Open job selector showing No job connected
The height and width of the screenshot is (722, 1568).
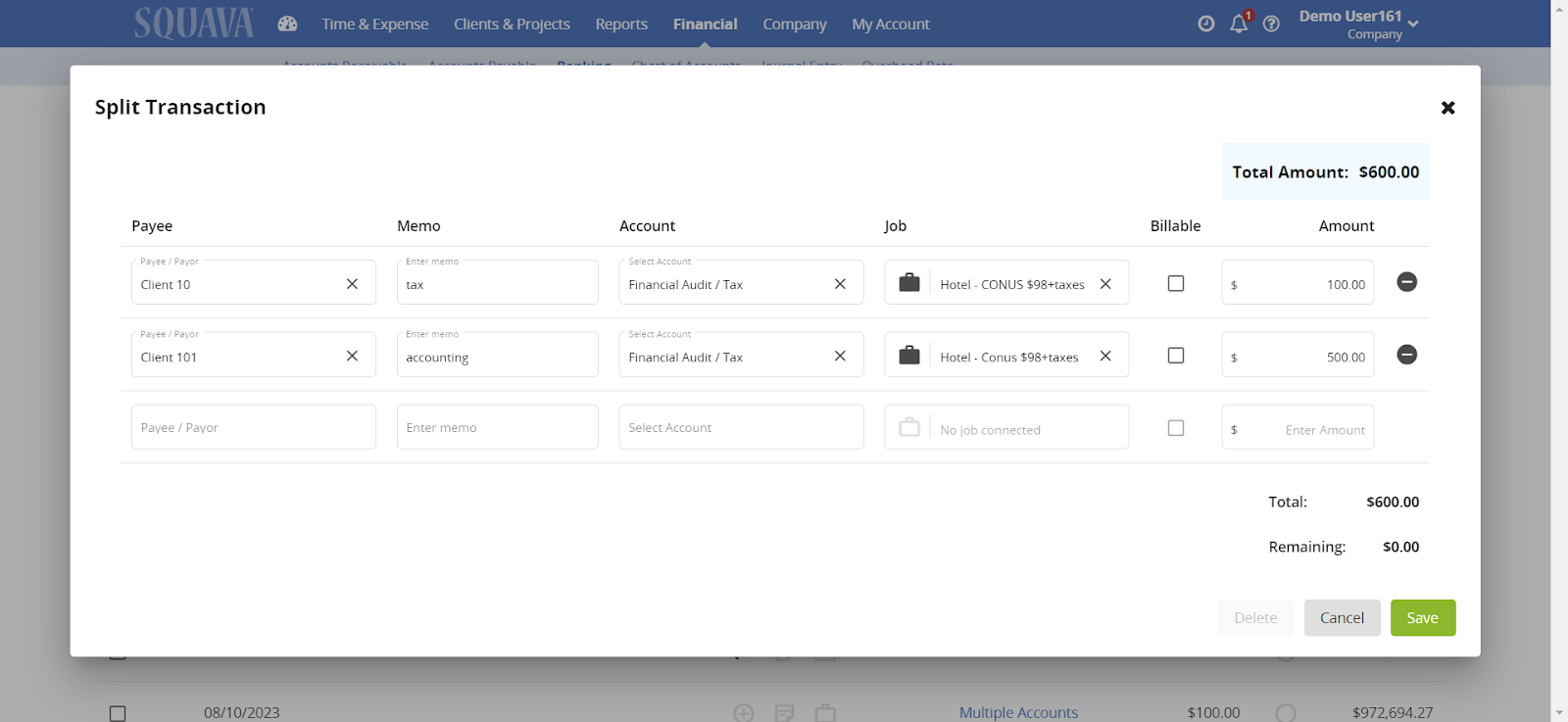(x=1006, y=427)
